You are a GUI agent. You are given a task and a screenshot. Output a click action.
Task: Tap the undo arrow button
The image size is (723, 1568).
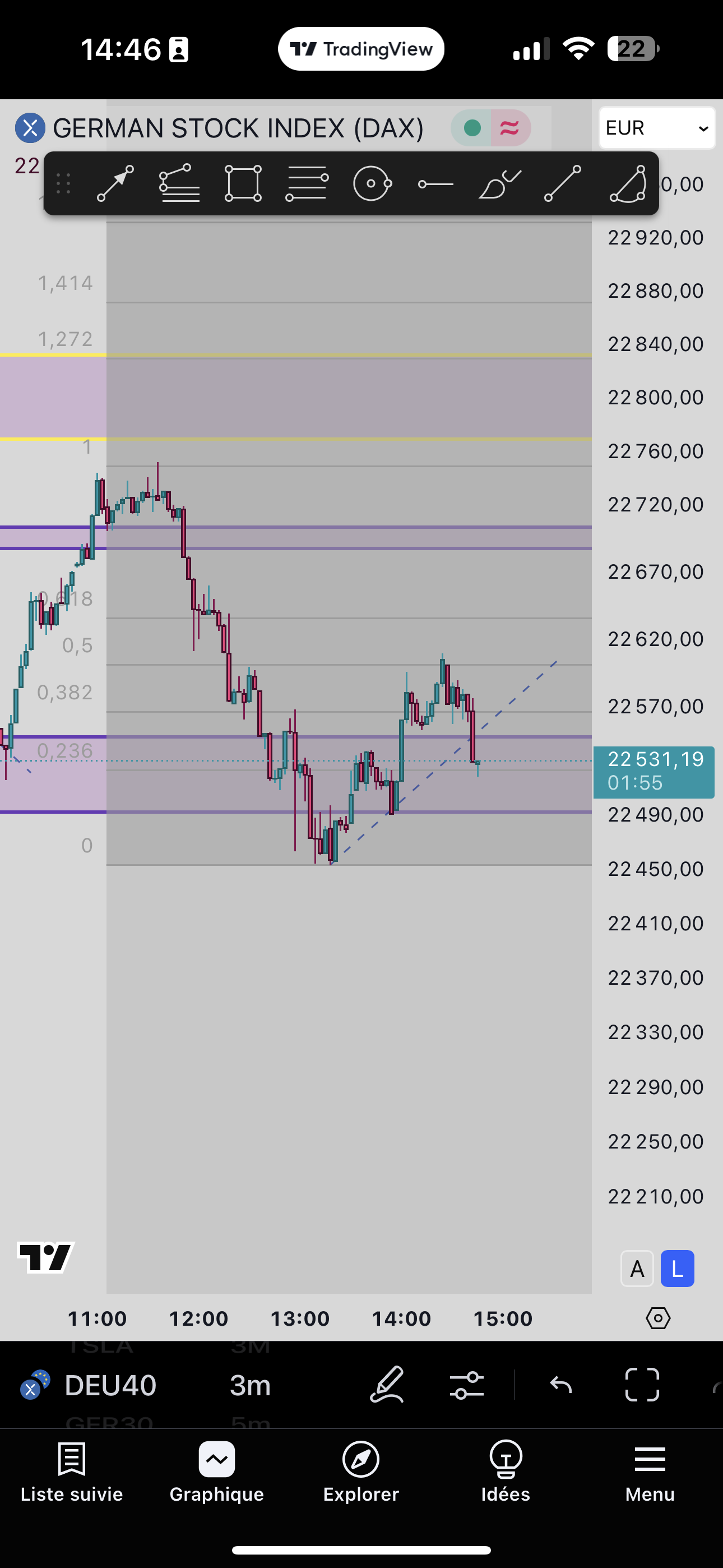coord(560,1385)
